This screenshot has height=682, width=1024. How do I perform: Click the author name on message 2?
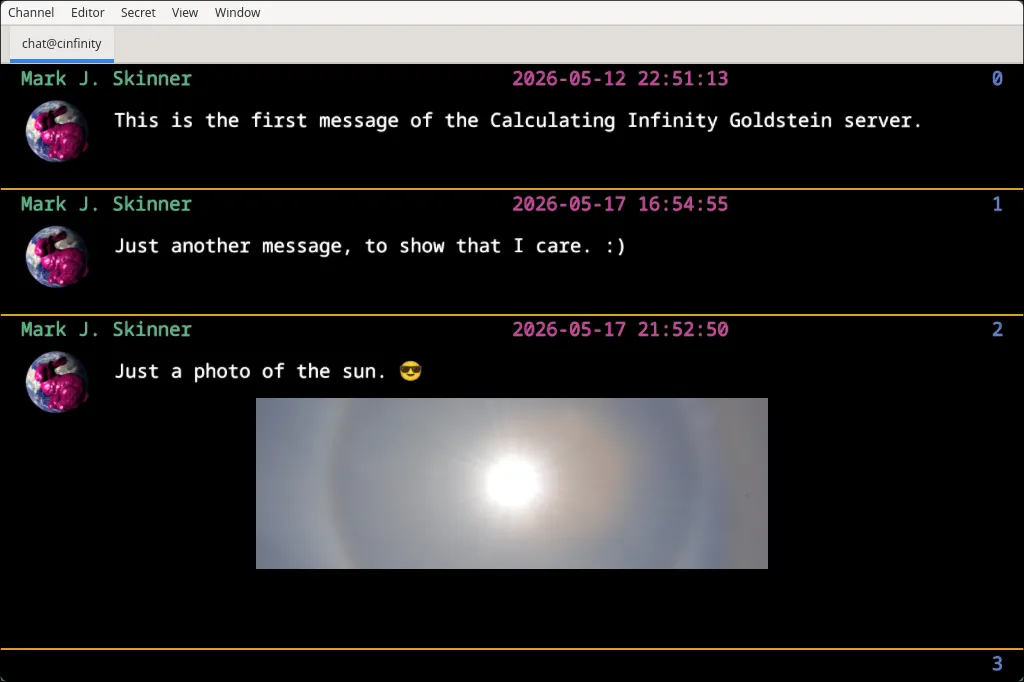point(106,329)
